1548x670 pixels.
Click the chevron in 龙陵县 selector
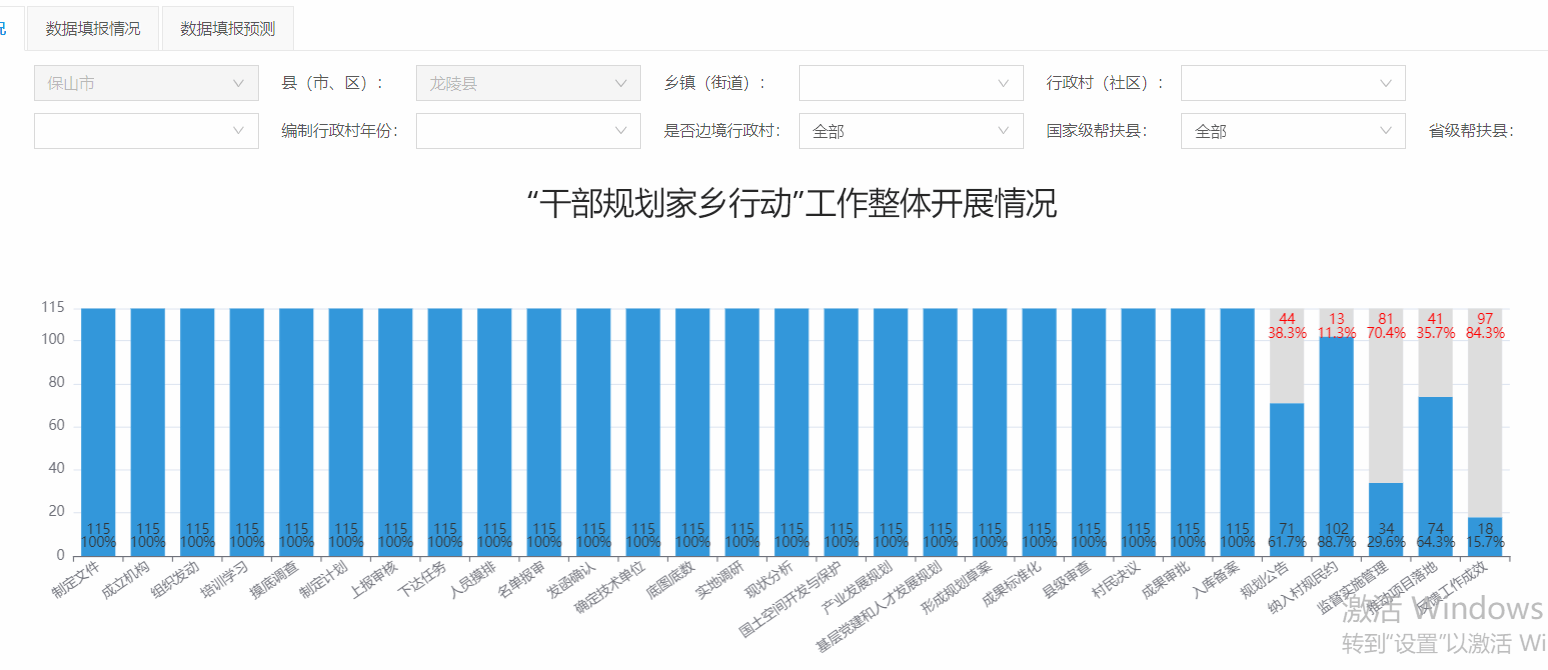(620, 83)
